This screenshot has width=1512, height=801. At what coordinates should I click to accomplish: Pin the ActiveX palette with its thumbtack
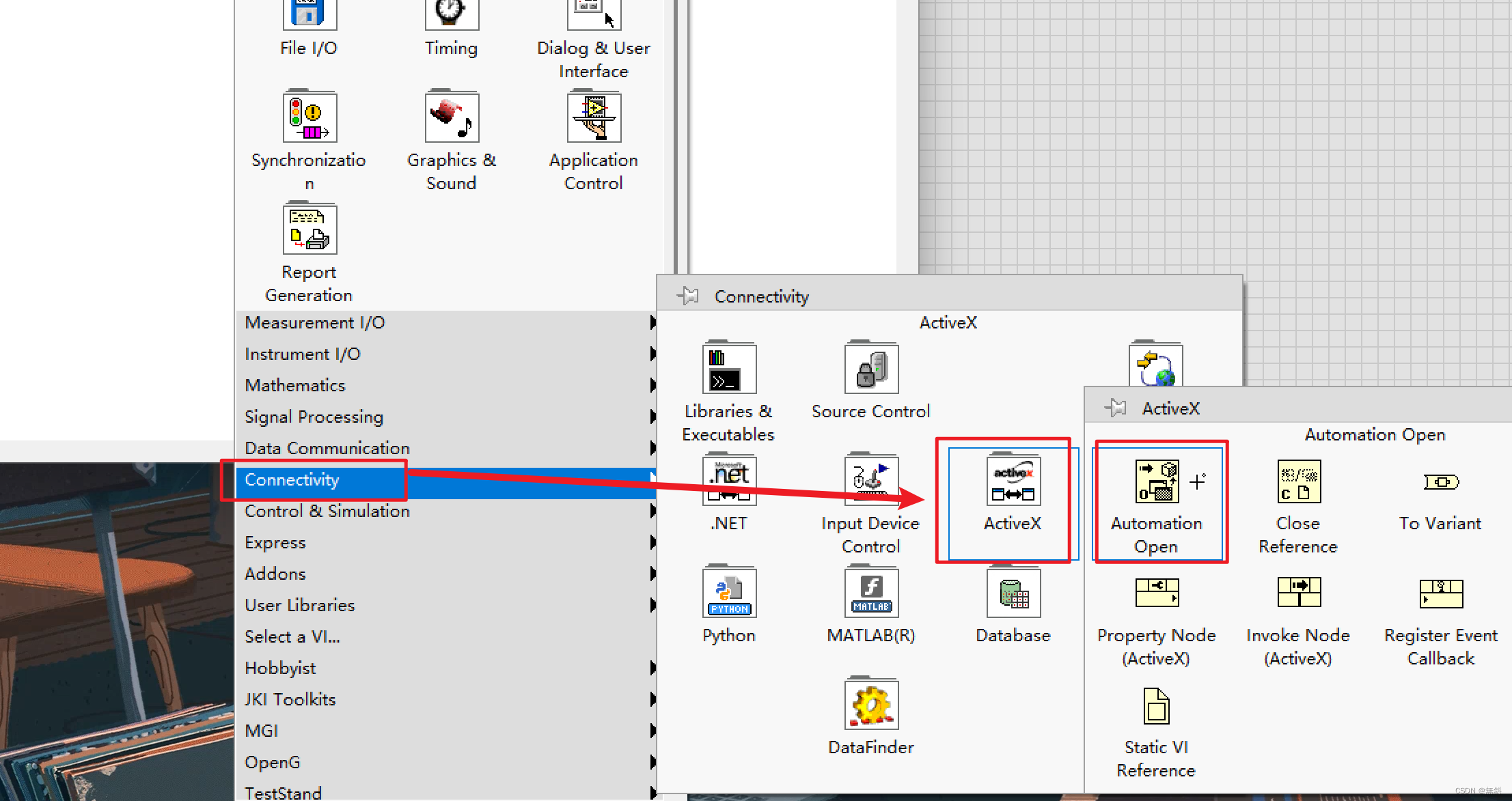tap(1116, 407)
